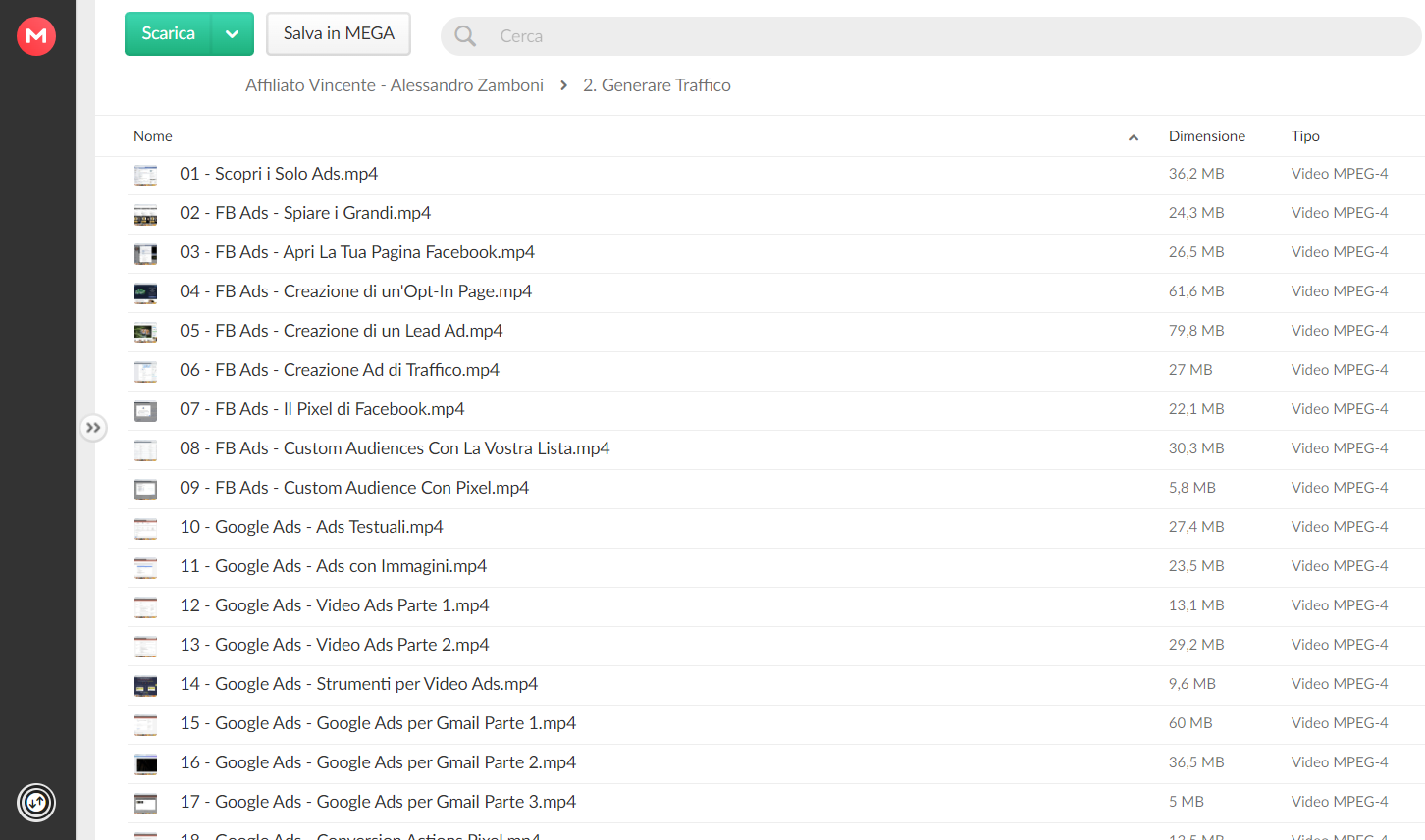Select file 10 - Google Ads - Ads Testuali.mp4
Viewport: 1425px width, 840px height.
click(311, 527)
